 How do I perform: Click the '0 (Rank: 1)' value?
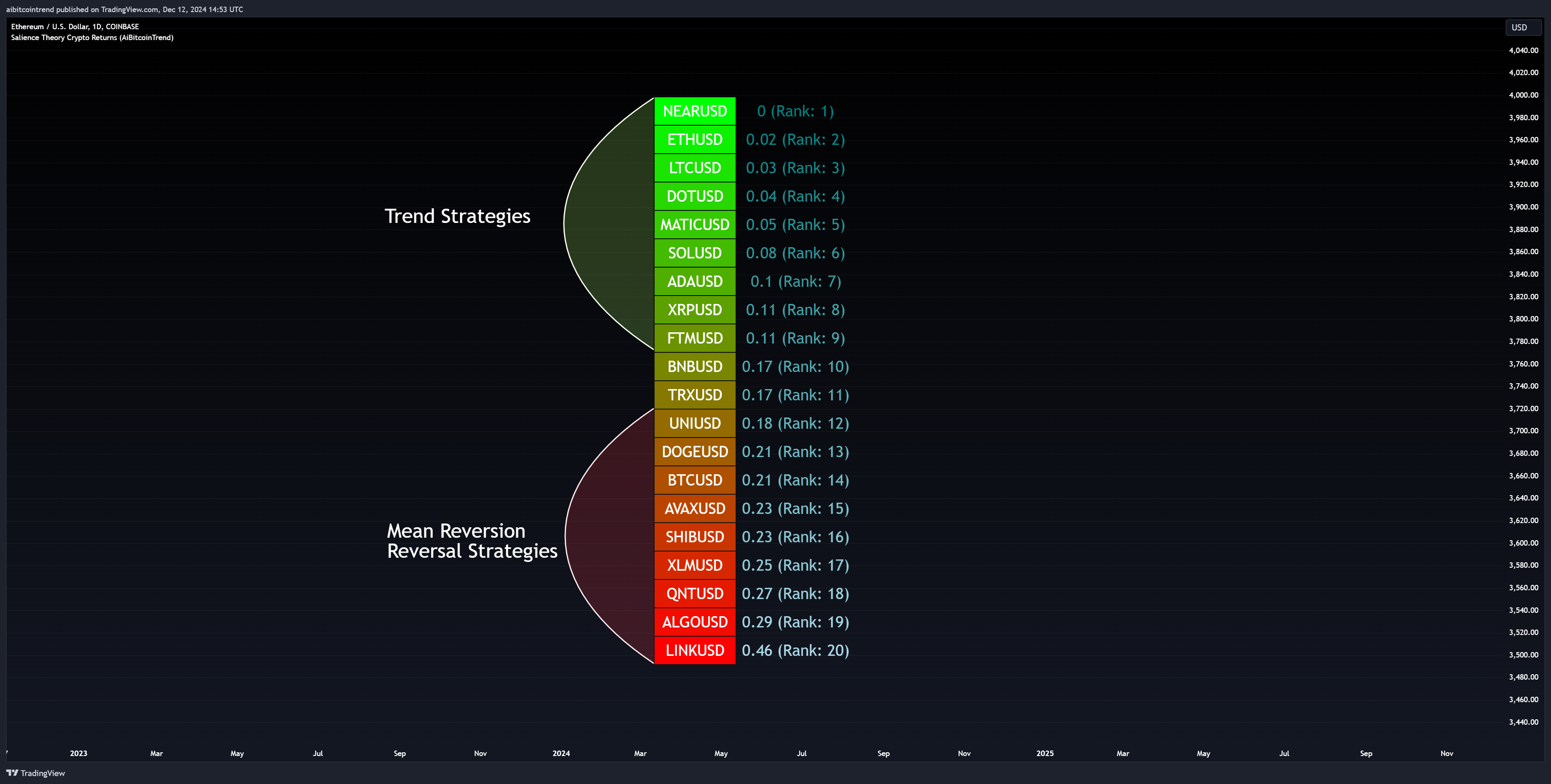click(795, 111)
